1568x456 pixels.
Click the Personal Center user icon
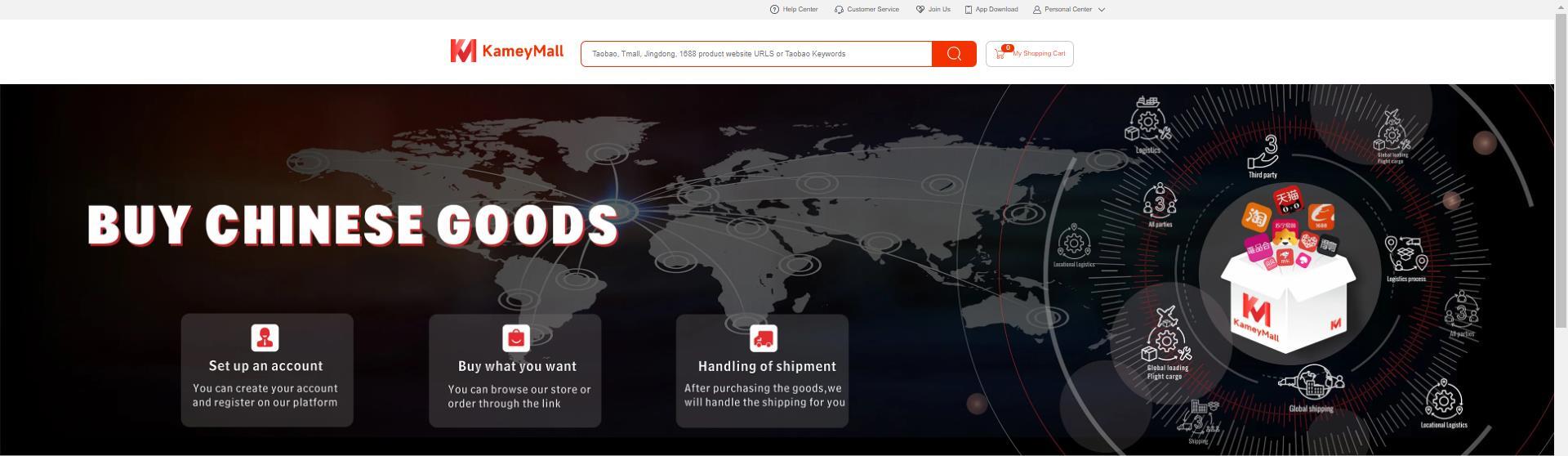coord(1037,10)
